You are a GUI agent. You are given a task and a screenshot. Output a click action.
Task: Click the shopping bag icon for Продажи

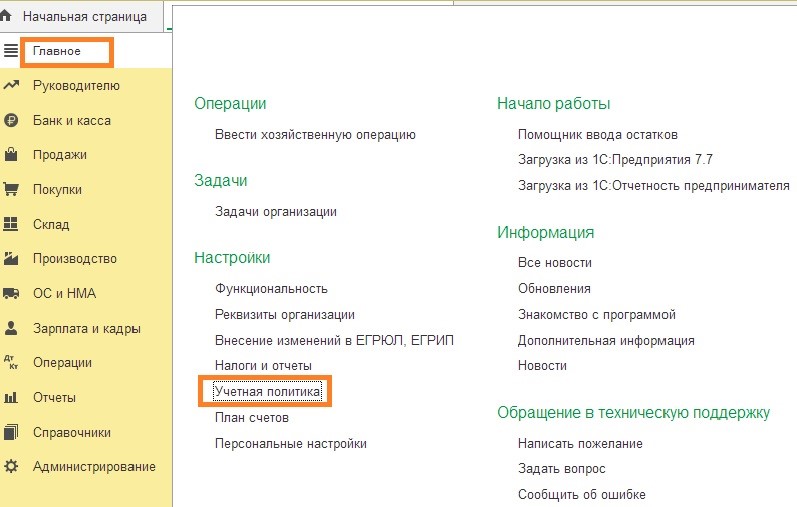pyautogui.click(x=11, y=155)
